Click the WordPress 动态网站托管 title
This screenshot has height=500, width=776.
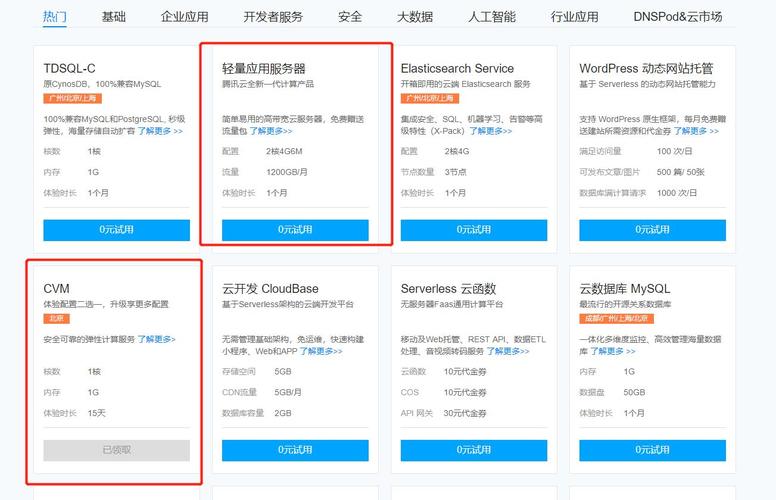646,68
